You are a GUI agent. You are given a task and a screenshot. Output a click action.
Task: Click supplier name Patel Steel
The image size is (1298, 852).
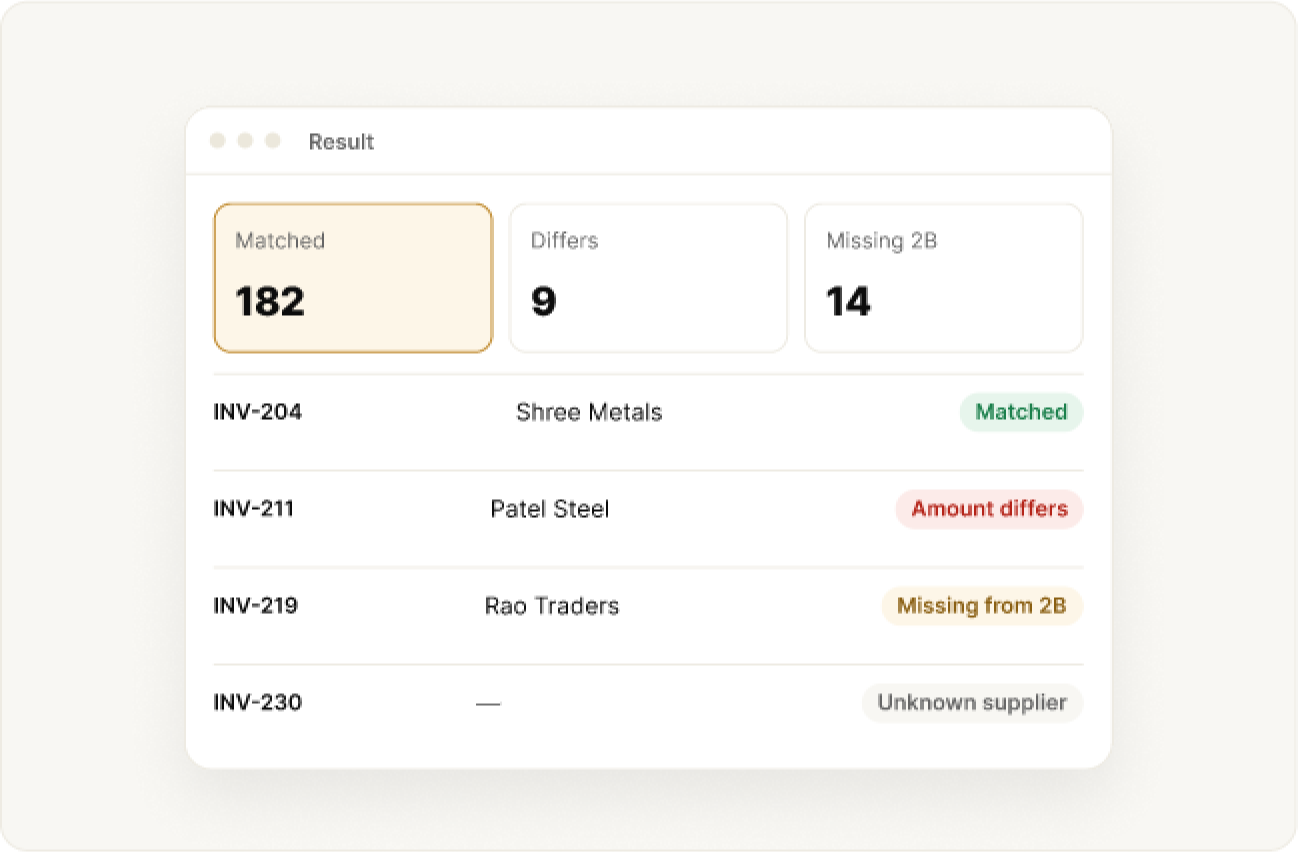point(550,509)
